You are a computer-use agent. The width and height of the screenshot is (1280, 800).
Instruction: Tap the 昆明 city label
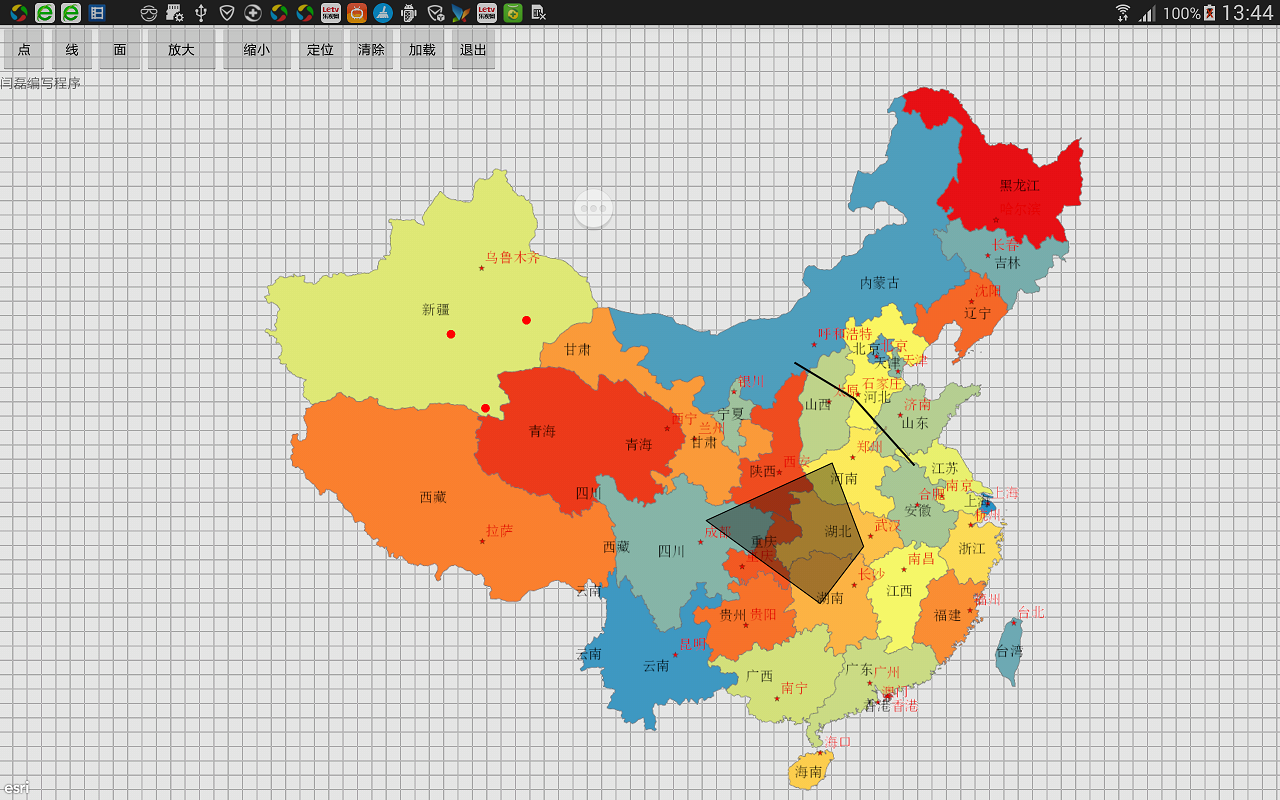(693, 643)
